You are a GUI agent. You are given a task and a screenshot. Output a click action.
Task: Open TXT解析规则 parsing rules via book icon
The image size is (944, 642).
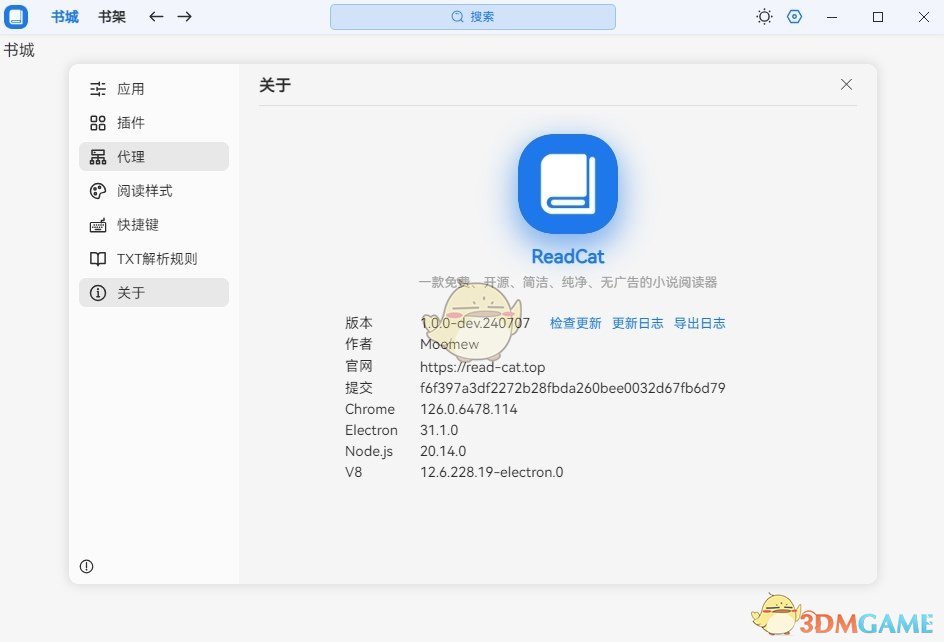[x=97, y=258]
